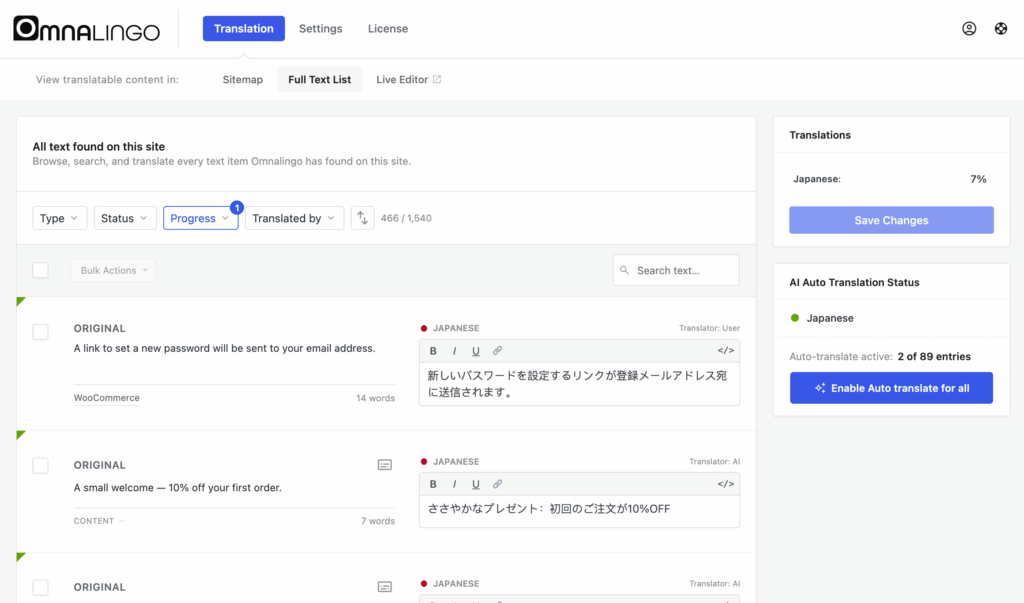Click the WooCommerce source label
The image size is (1024, 603).
click(106, 398)
